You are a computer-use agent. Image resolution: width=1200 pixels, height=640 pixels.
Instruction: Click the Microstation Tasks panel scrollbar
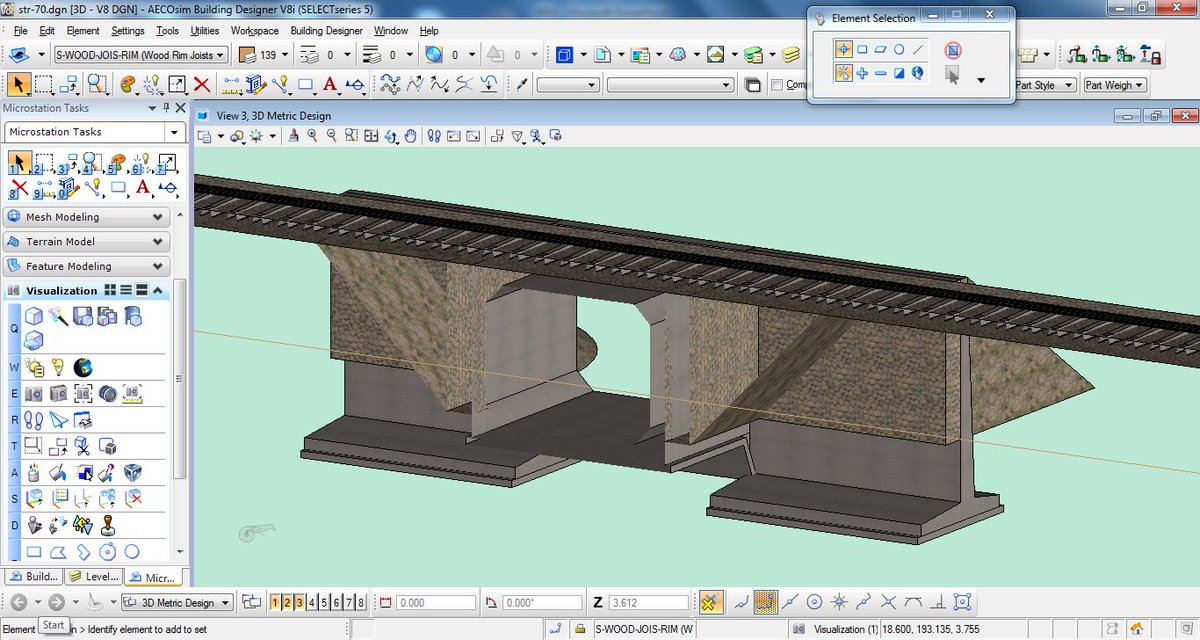coord(179,380)
